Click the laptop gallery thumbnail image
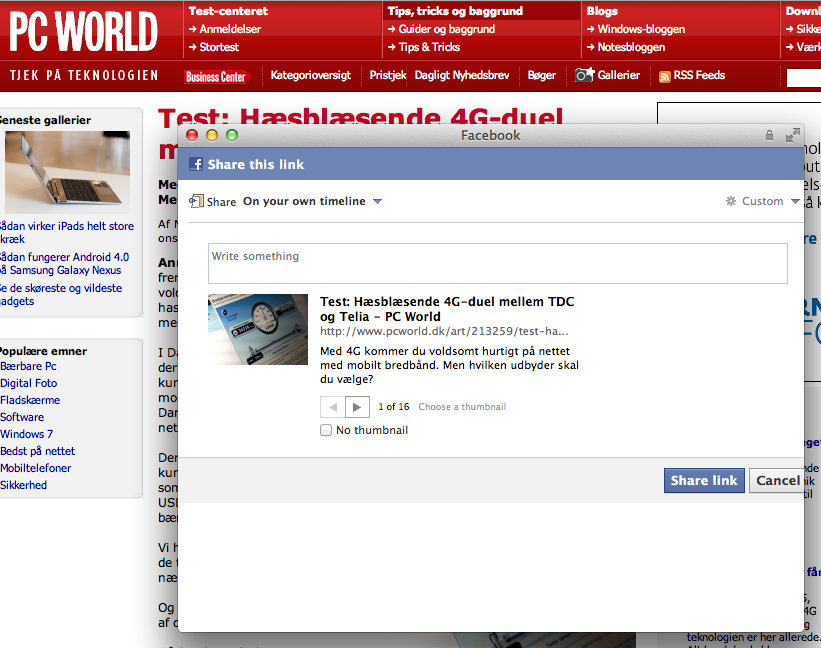 point(68,172)
